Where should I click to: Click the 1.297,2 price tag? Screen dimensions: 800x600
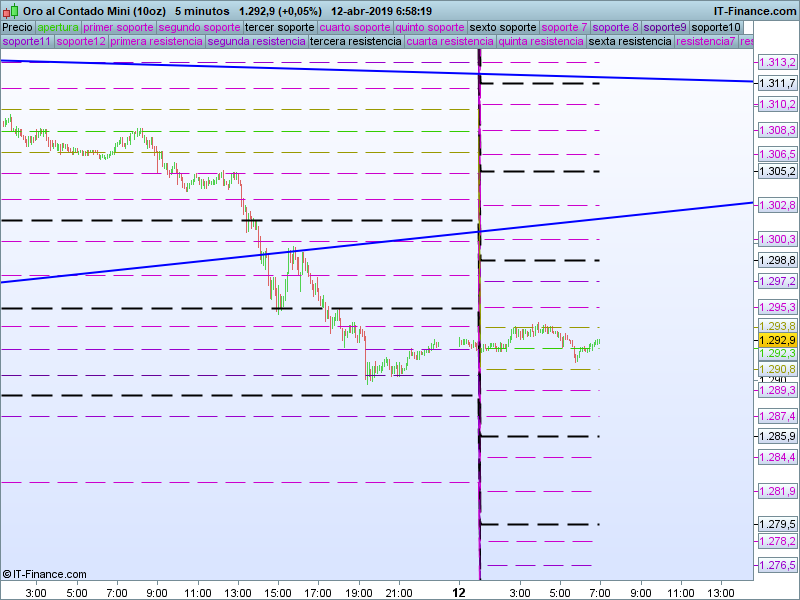[x=777, y=281]
